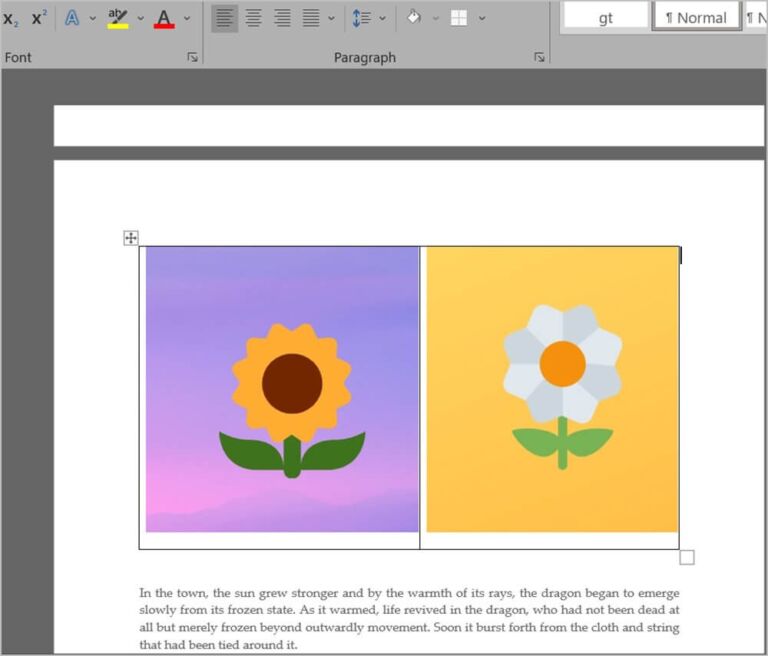Open Font dialog launcher

coord(193,58)
